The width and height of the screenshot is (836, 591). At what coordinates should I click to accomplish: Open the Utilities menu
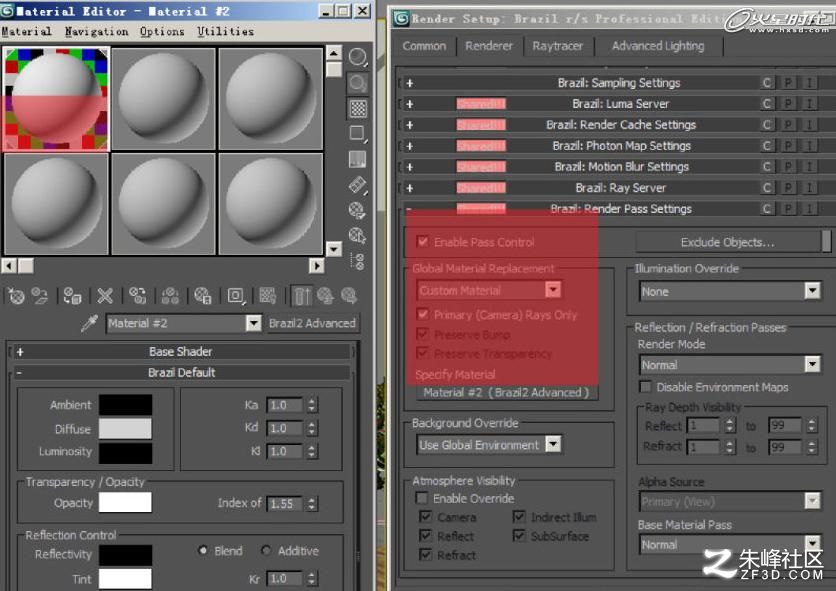[226, 31]
